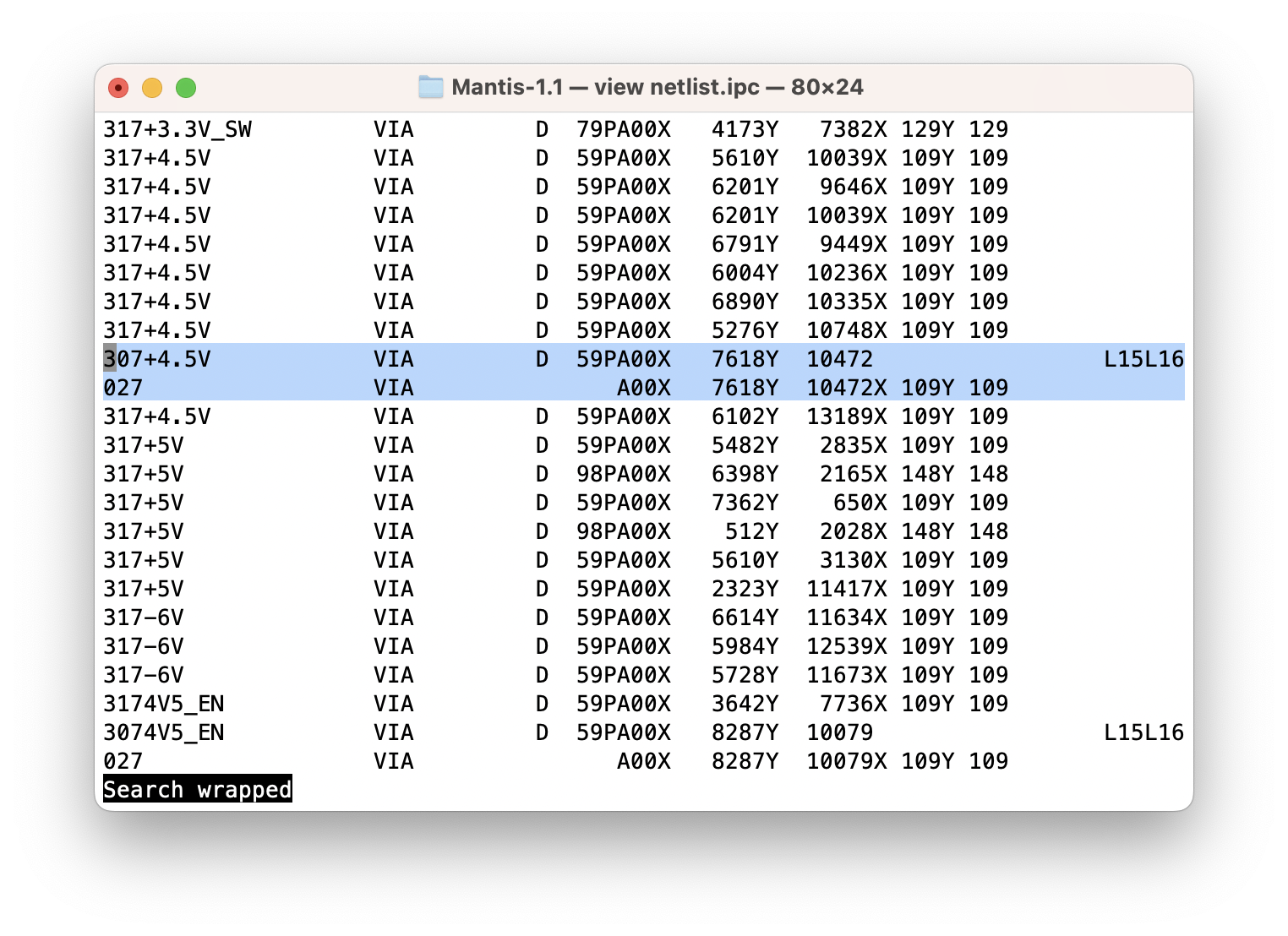Click the L15L16 label on highlighted row
The height and width of the screenshot is (936, 1288).
pyautogui.click(x=1143, y=358)
